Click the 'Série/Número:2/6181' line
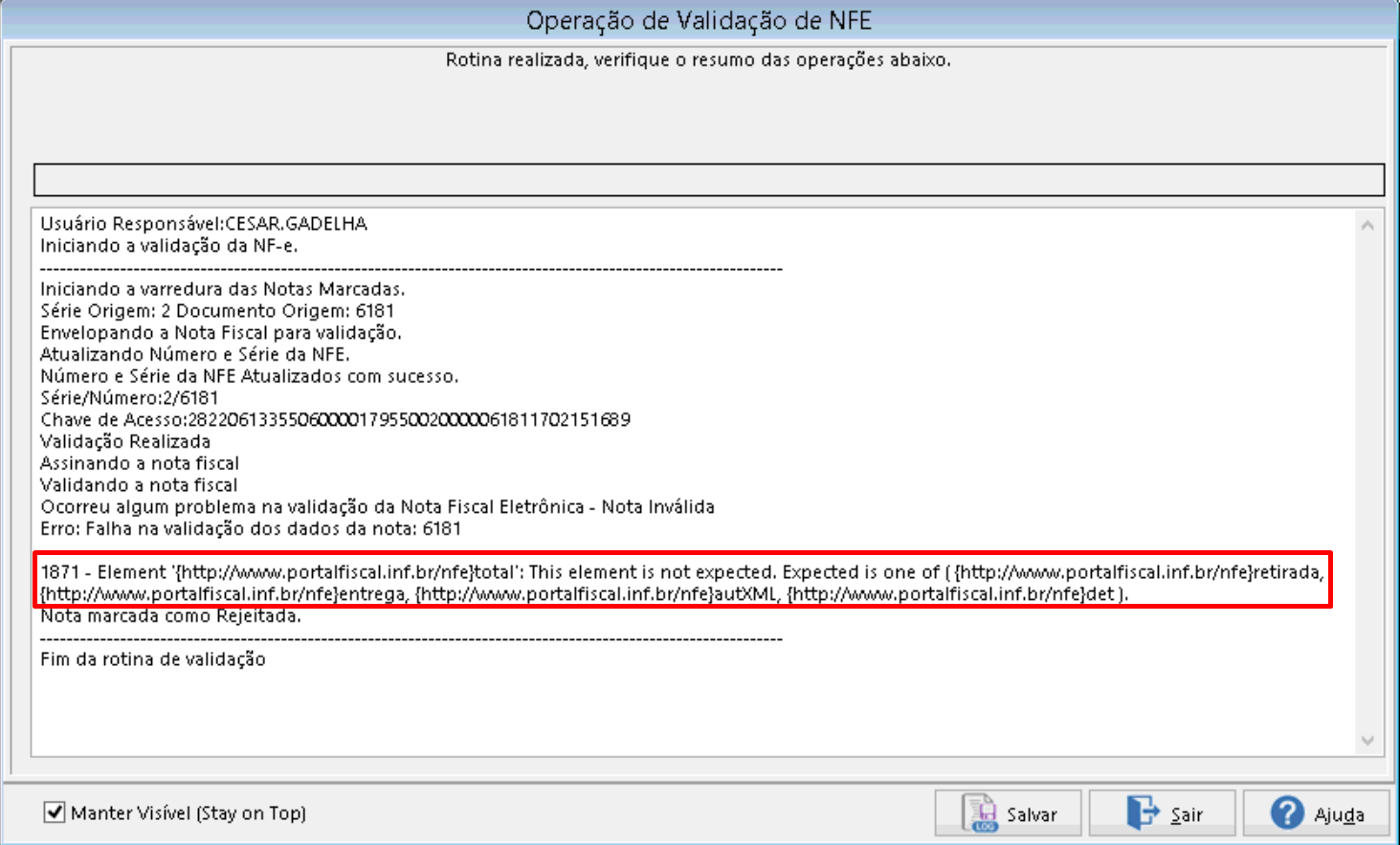 [x=129, y=398]
